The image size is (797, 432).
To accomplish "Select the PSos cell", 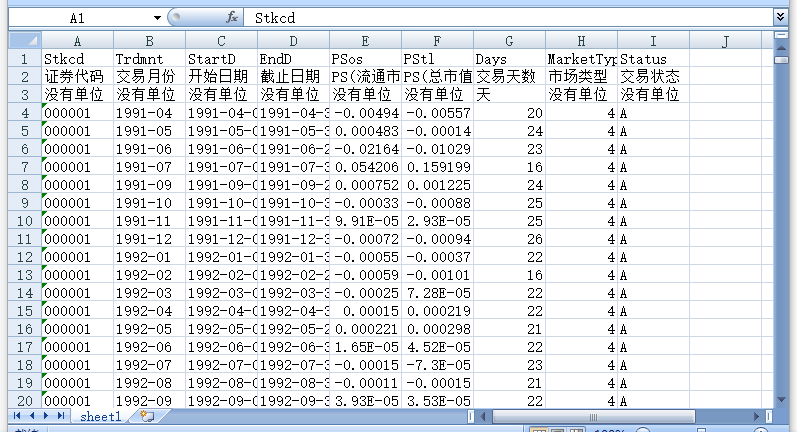I will (x=365, y=59).
